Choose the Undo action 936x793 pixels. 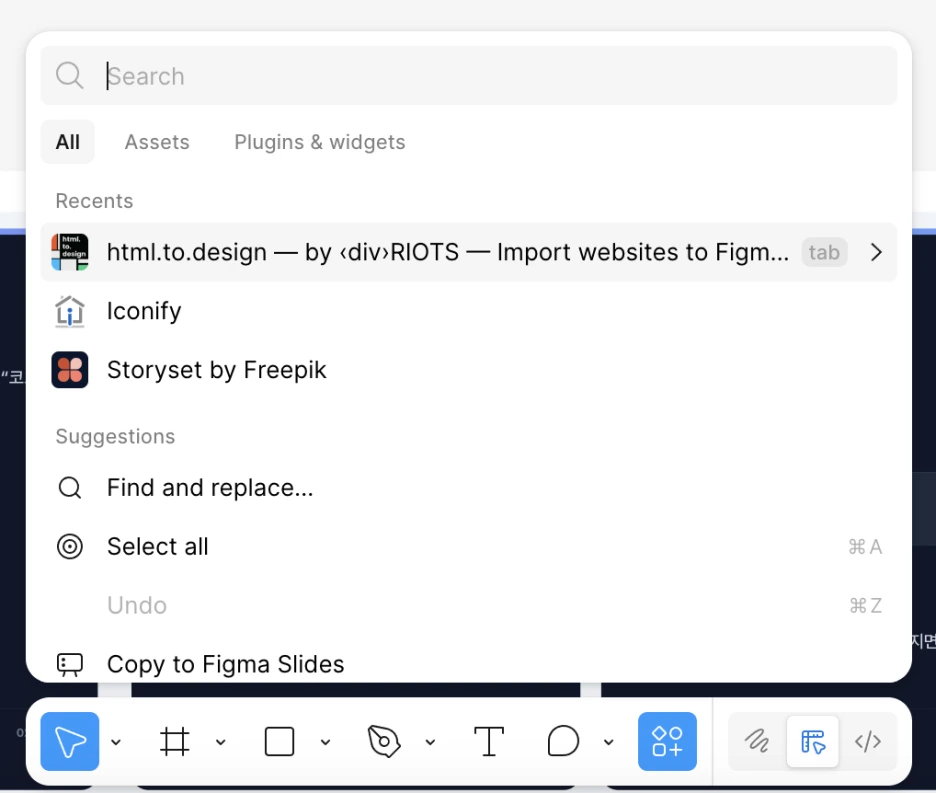tap(469, 605)
